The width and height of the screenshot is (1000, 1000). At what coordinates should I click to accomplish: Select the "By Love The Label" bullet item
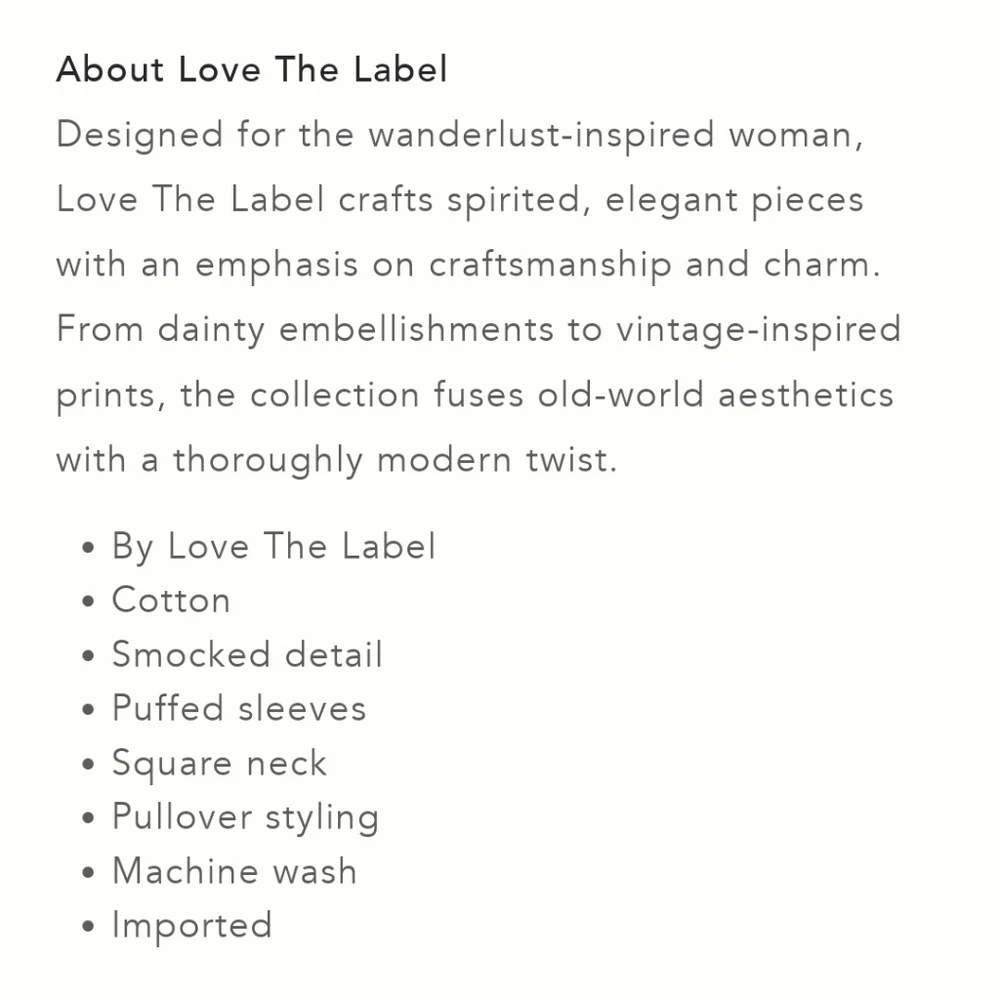(x=273, y=547)
